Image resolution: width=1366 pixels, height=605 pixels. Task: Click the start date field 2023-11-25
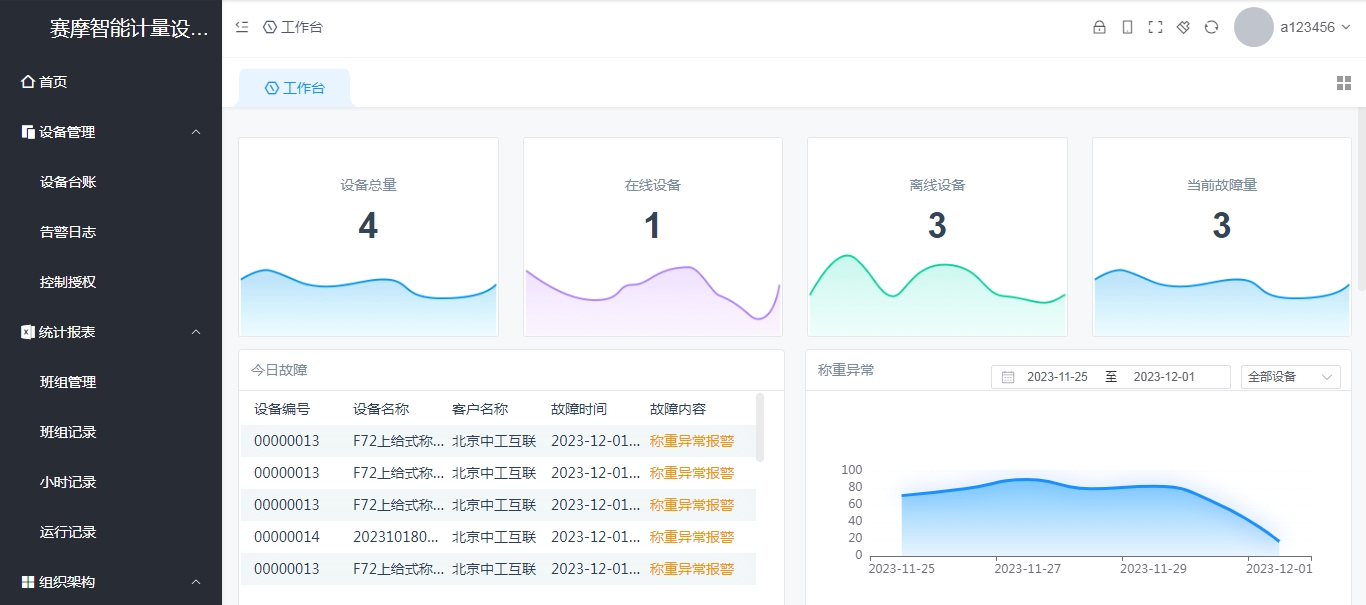click(x=1058, y=376)
